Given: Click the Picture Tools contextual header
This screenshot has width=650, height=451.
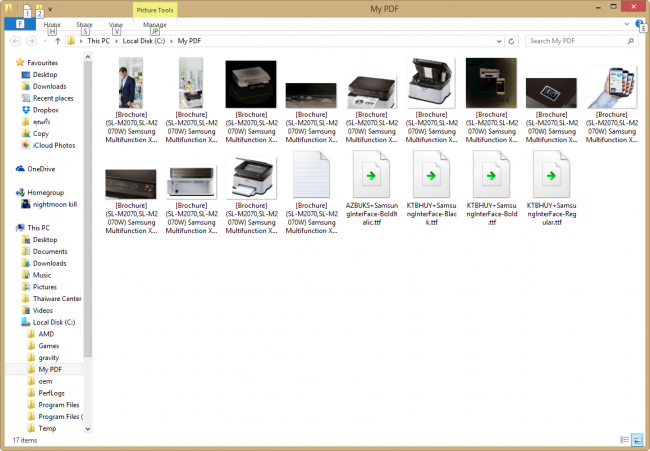Looking at the screenshot, I should tap(155, 10).
